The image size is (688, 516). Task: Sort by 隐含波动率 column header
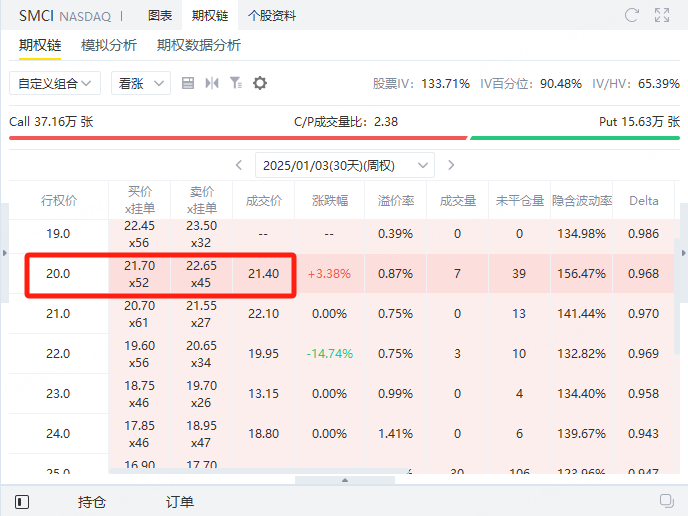click(582, 201)
